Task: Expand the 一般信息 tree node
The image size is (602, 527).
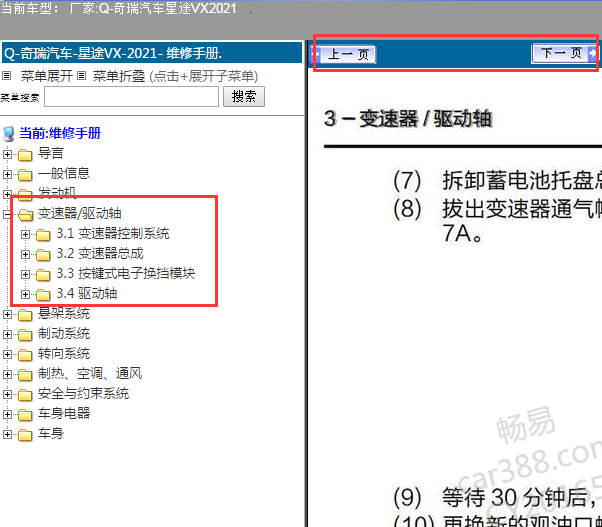Action: (7, 174)
